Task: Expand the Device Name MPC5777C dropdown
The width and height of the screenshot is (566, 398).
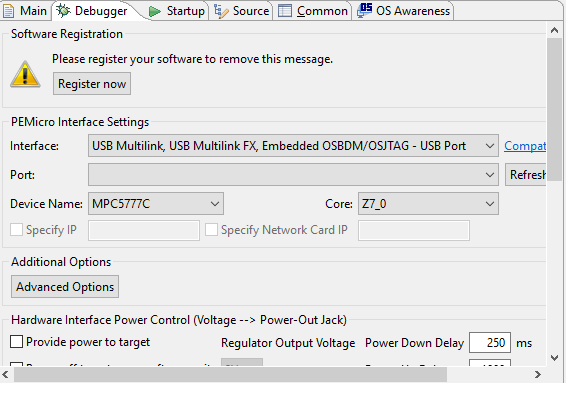Action: click(x=156, y=204)
